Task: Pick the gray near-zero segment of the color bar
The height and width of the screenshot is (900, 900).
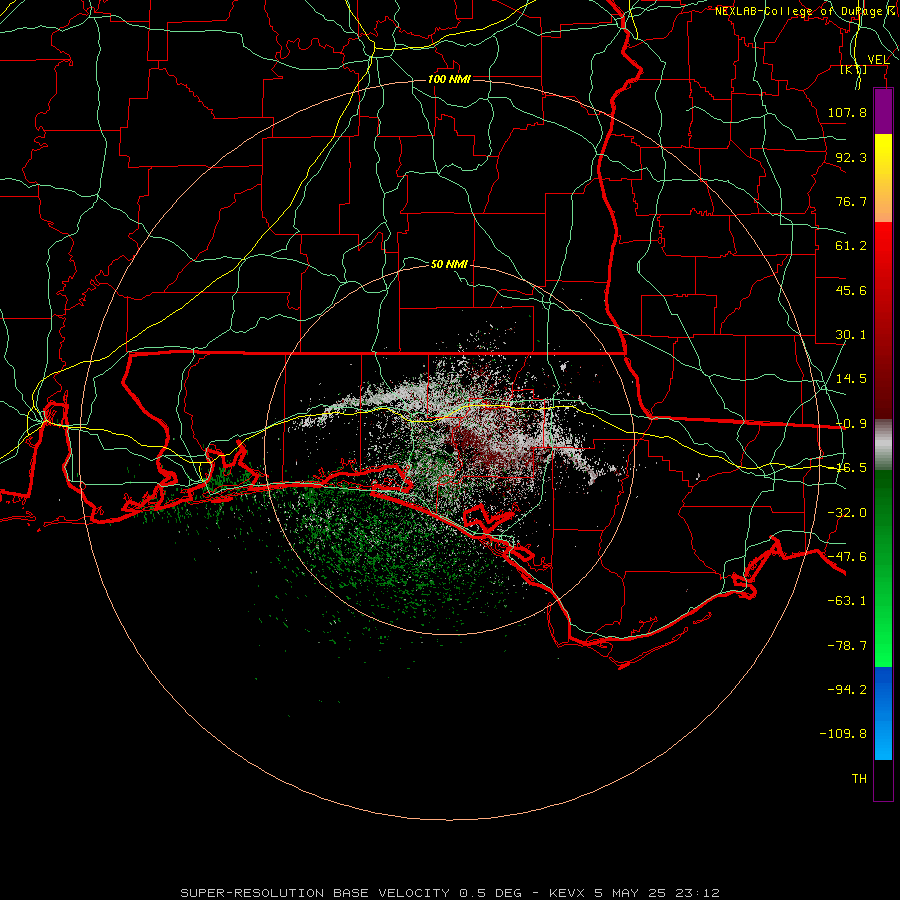Action: pos(883,444)
